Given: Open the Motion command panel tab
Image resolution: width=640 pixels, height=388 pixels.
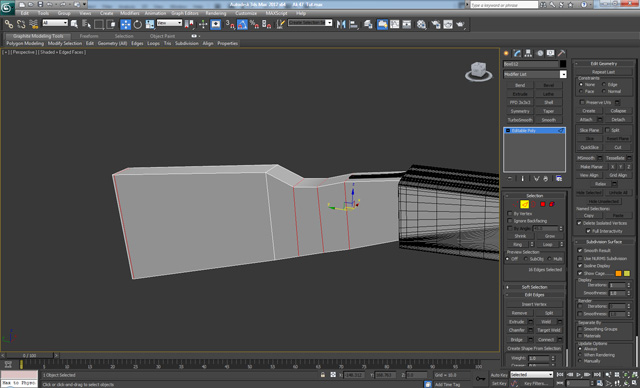Looking at the screenshot, I should 540,53.
